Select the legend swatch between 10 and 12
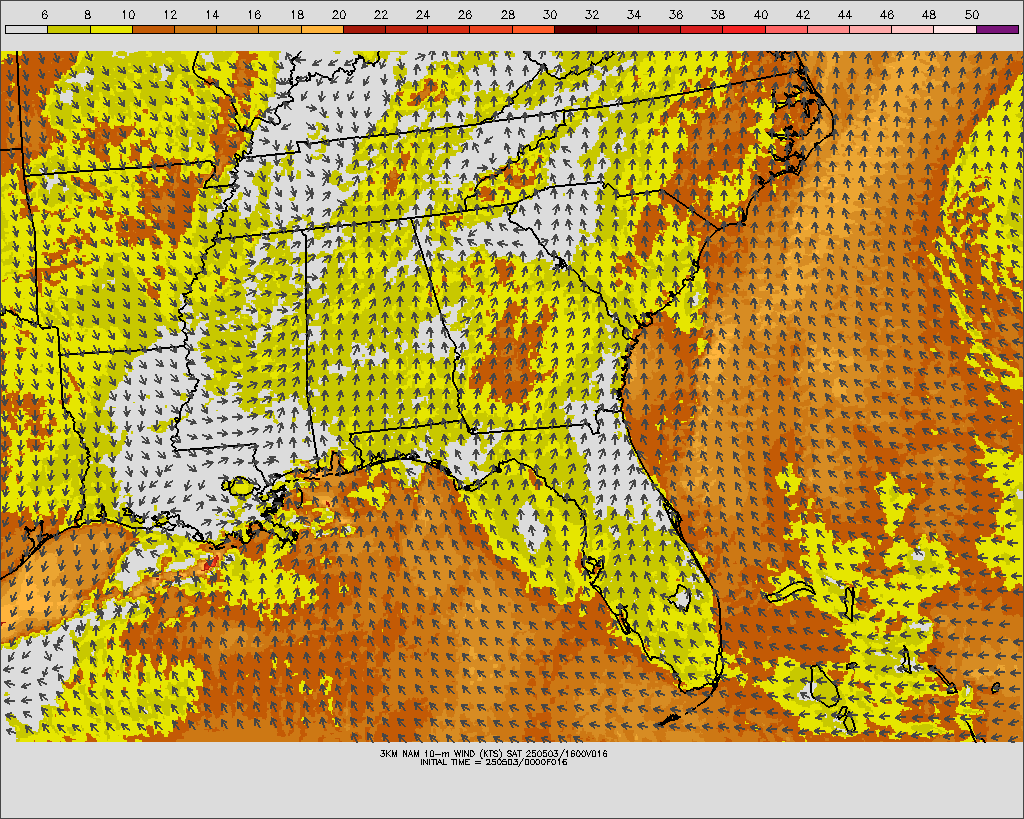Screen dimensions: 1024x819 (x=153, y=29)
